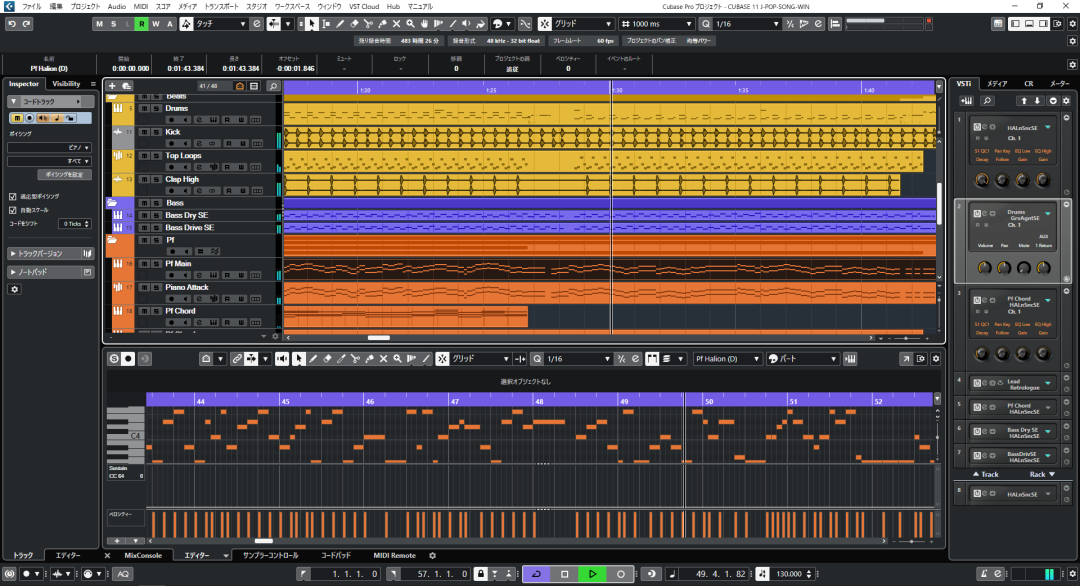Select the Range Selection tool in the top toolbar
1080x586 pixels.
tap(326, 24)
